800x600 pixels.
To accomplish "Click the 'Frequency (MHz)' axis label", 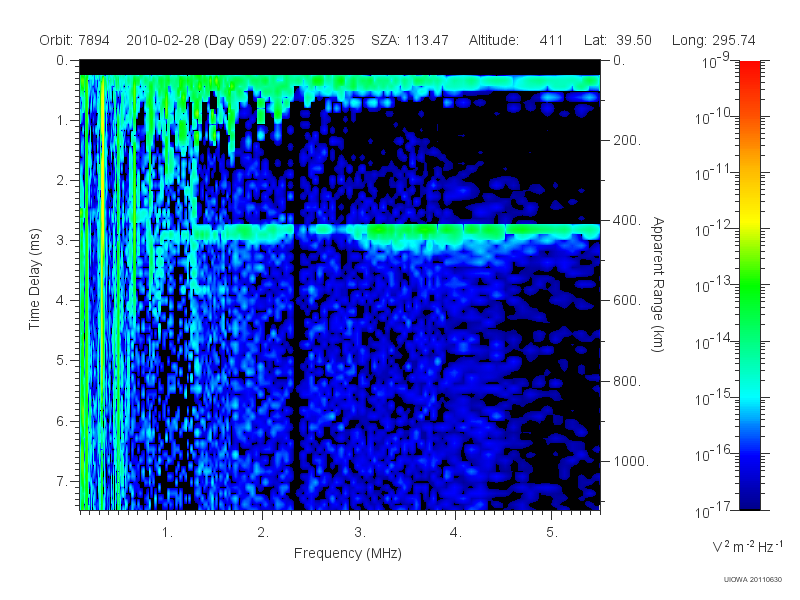I will click(348, 554).
